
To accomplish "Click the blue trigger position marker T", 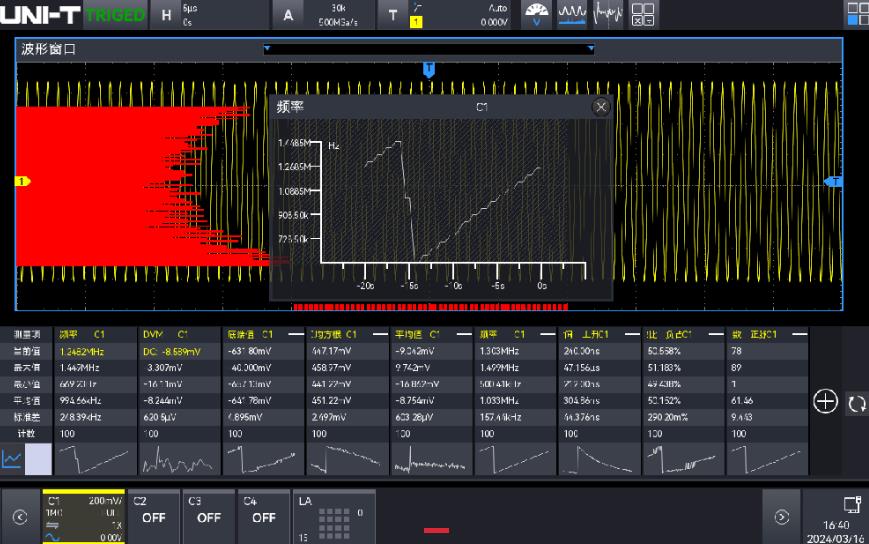I will coord(429,69).
